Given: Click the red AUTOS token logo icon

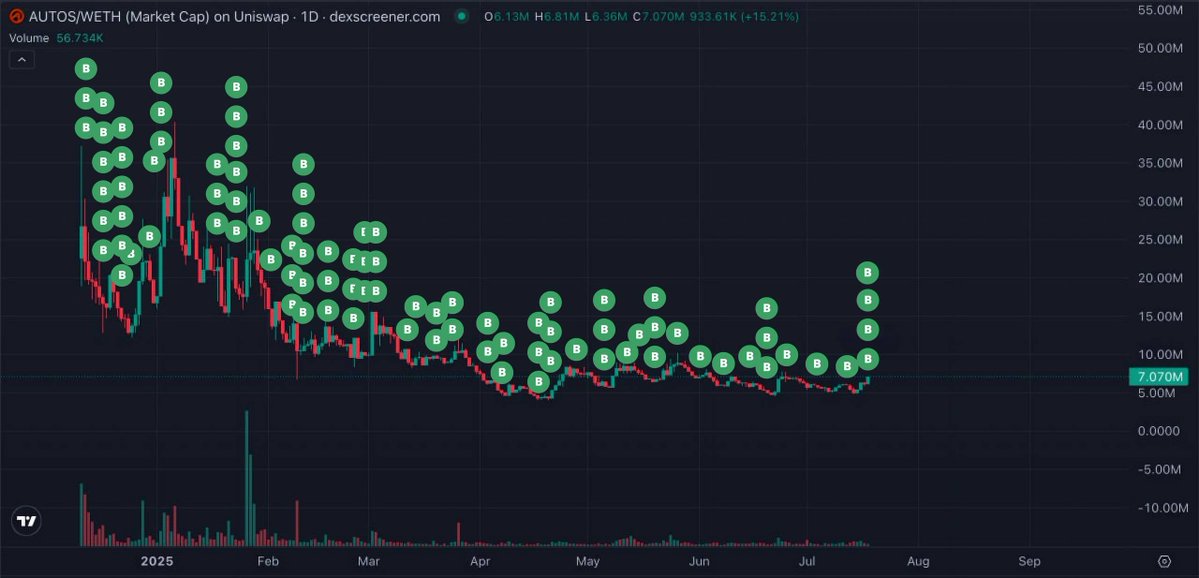Looking at the screenshot, I should point(17,16).
